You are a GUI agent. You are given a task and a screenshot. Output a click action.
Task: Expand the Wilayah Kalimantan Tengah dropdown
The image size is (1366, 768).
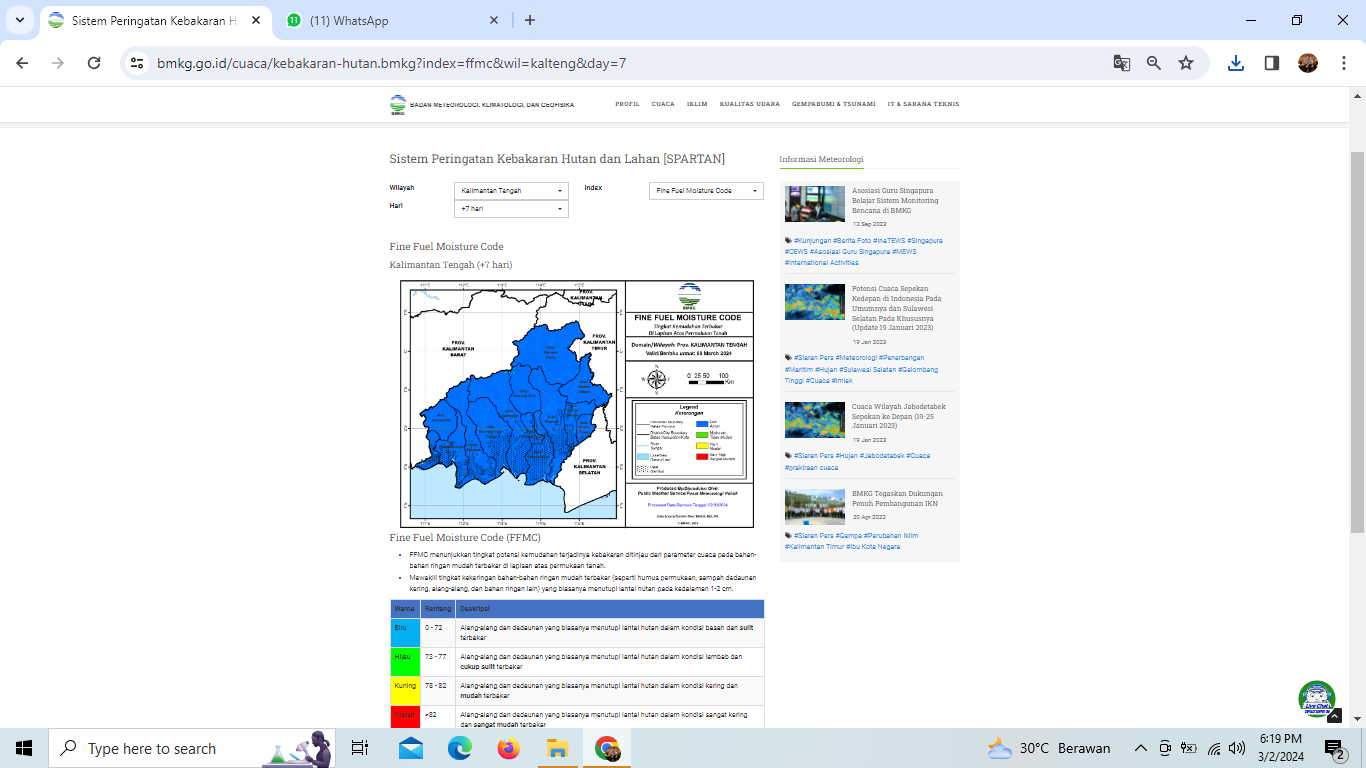tap(511, 190)
